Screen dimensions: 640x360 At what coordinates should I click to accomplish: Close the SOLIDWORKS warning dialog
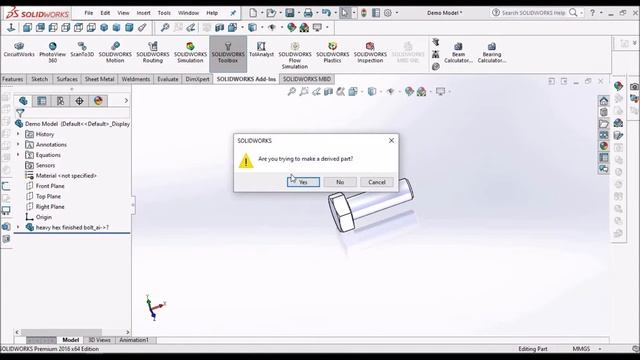pos(391,140)
